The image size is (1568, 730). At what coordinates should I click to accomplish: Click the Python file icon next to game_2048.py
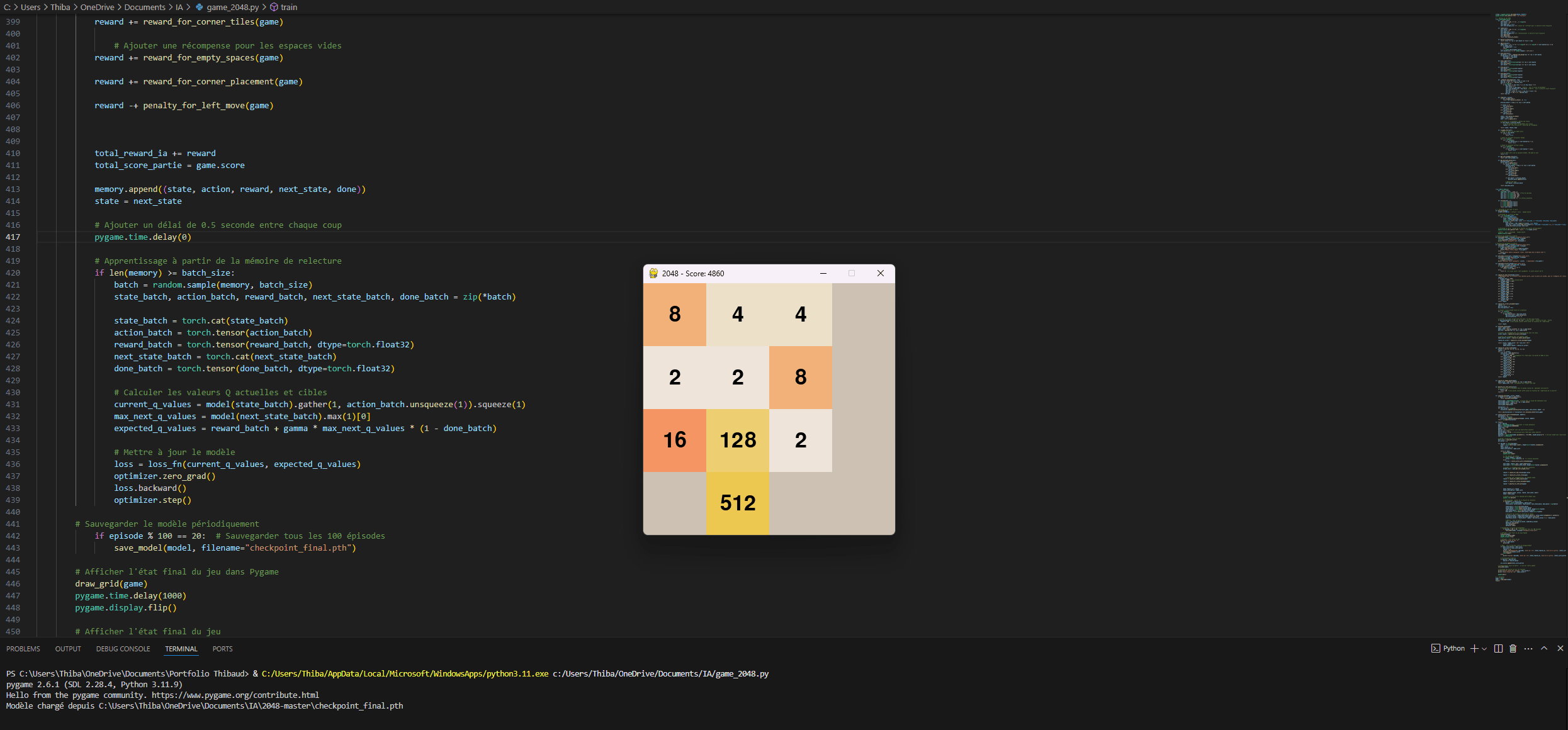pos(200,7)
